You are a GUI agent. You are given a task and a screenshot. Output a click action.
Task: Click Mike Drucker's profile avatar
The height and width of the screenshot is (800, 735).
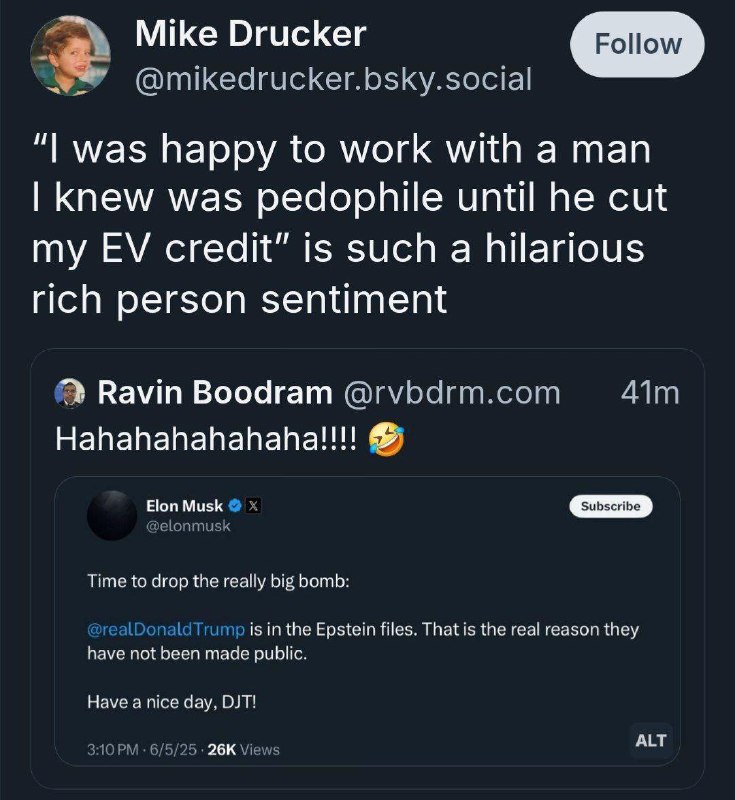70,56
